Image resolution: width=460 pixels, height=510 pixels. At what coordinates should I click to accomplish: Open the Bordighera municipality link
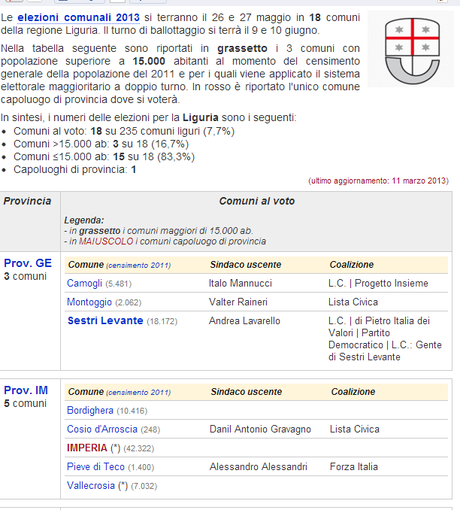click(90, 410)
